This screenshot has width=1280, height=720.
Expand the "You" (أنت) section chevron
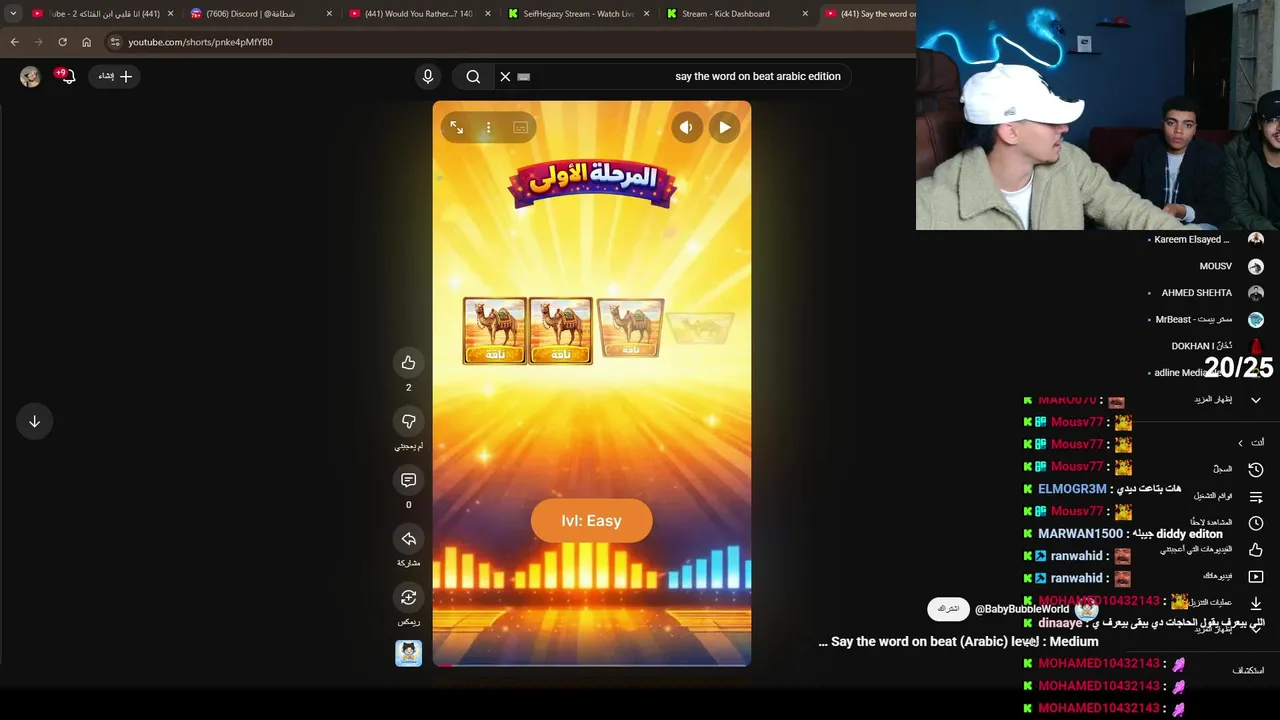coord(1240,443)
